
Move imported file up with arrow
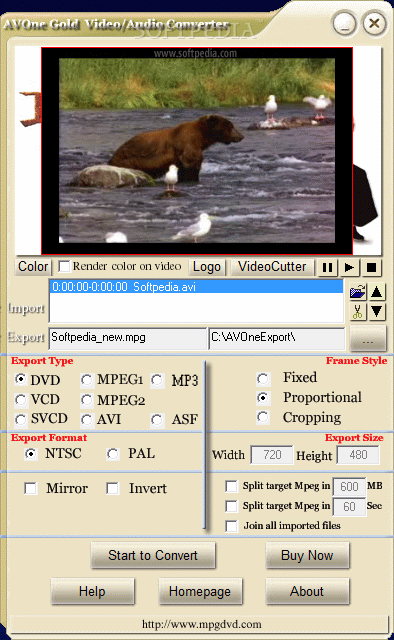pyautogui.click(x=377, y=292)
